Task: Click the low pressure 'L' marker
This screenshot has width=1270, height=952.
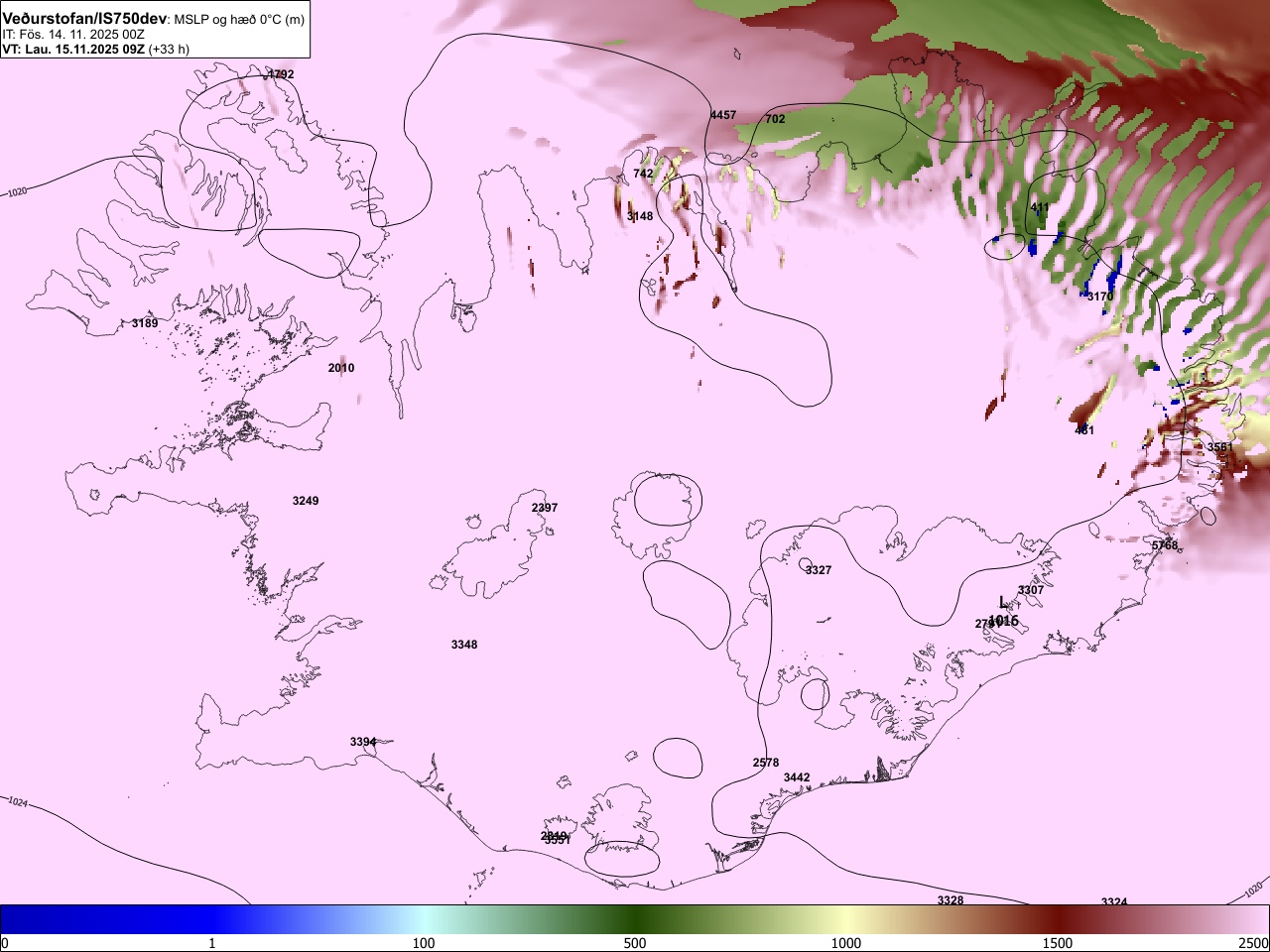Action: coord(1003,602)
